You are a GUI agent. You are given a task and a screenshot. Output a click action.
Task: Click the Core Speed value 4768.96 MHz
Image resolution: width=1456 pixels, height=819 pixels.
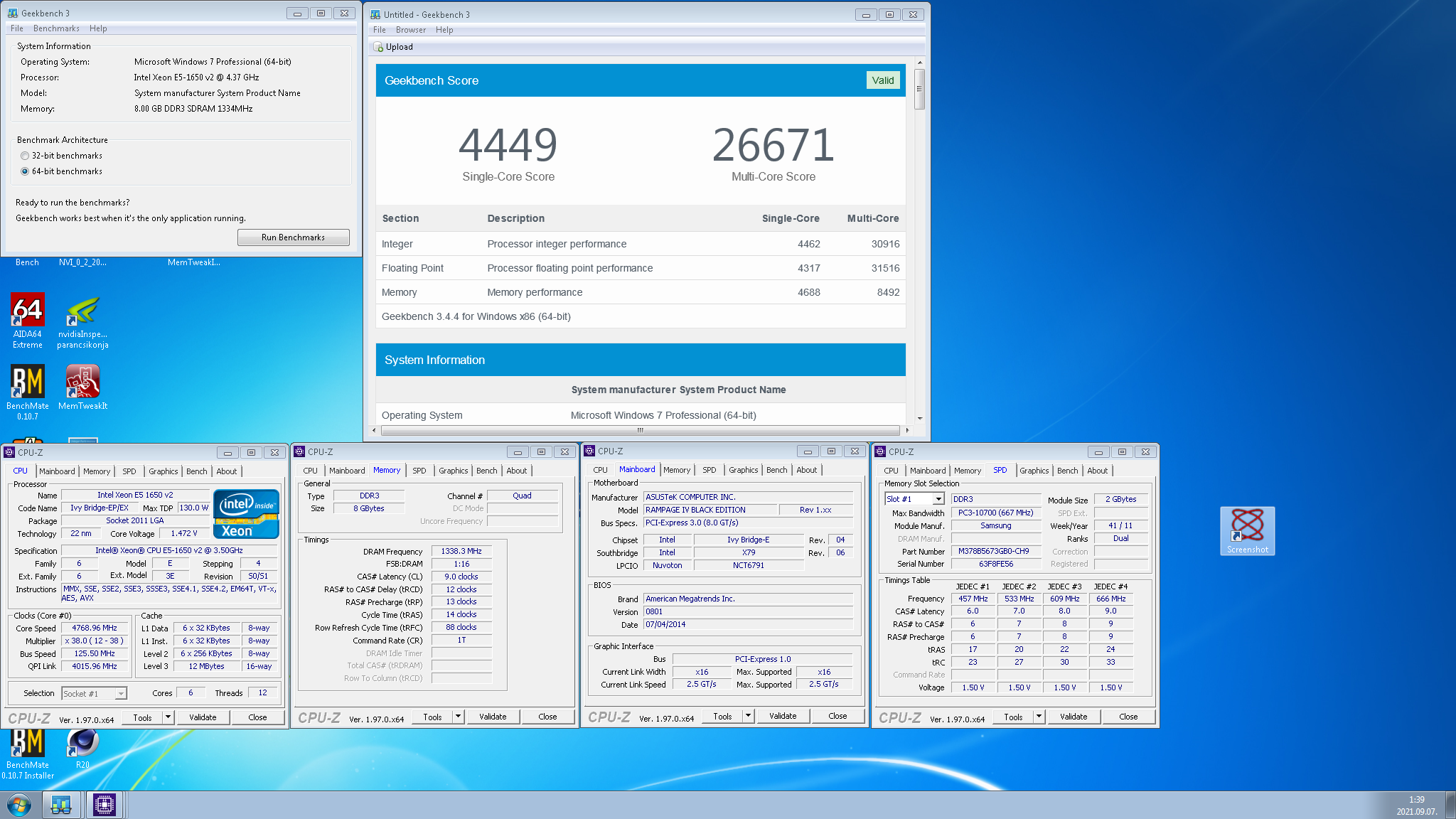tap(95, 628)
